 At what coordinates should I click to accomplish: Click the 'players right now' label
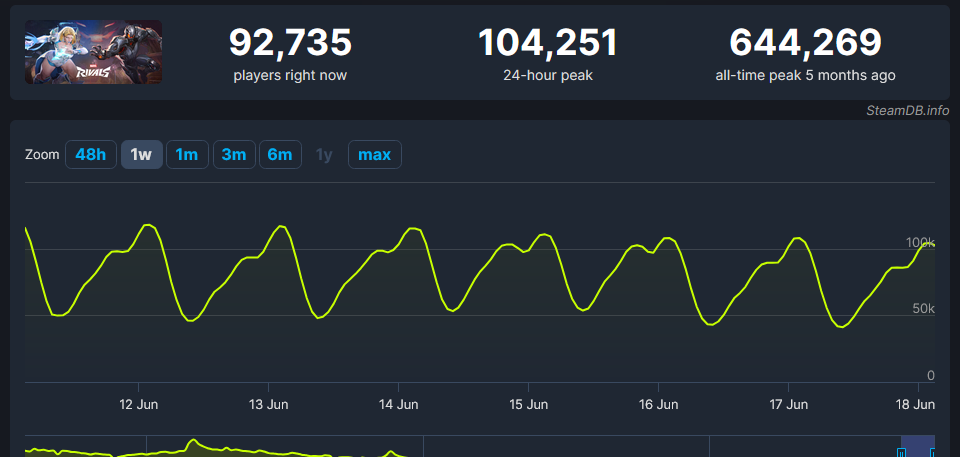[x=290, y=76]
